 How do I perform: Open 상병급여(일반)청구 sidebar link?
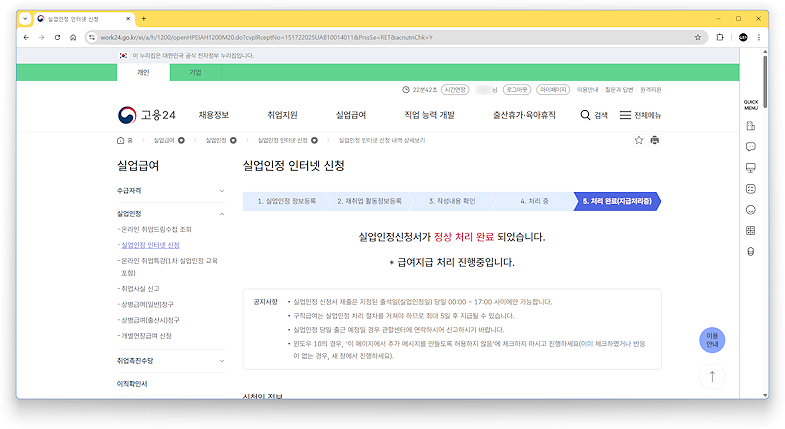click(x=147, y=304)
